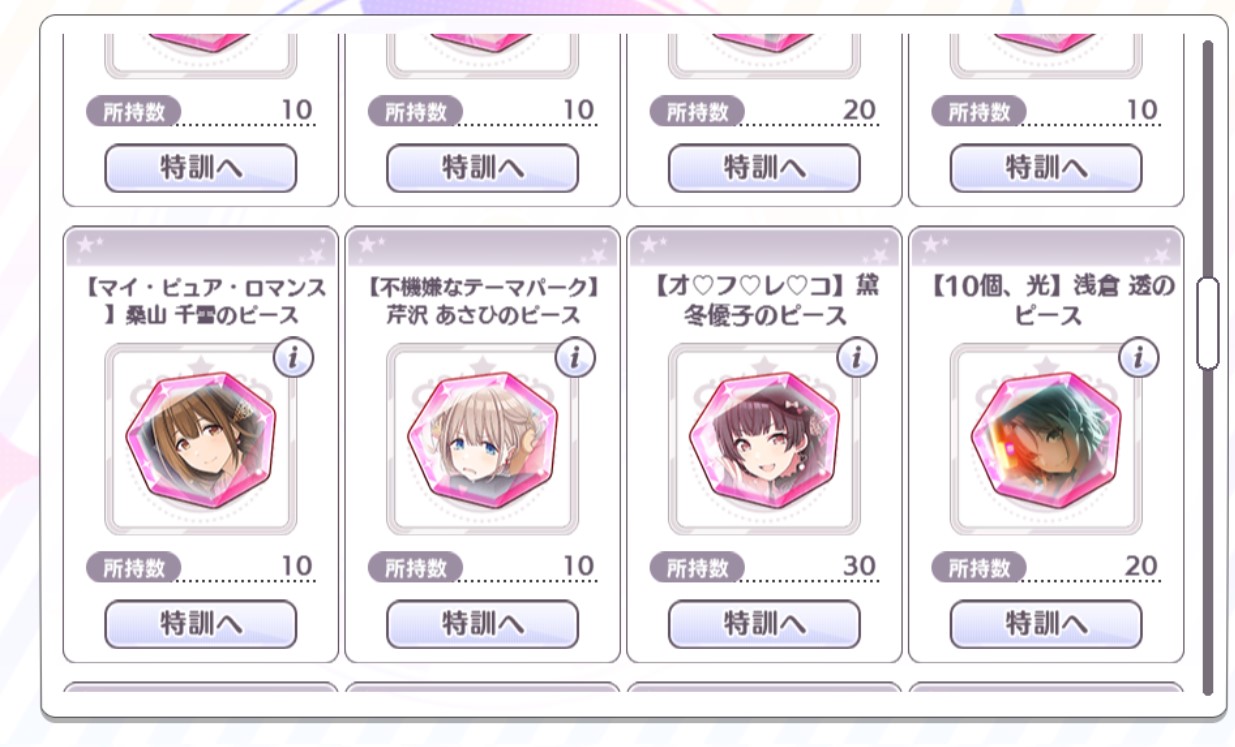This screenshot has height=747, width=1235.
Task: Select 芹沢 あさひ pink gem piece icon
Action: point(482,440)
